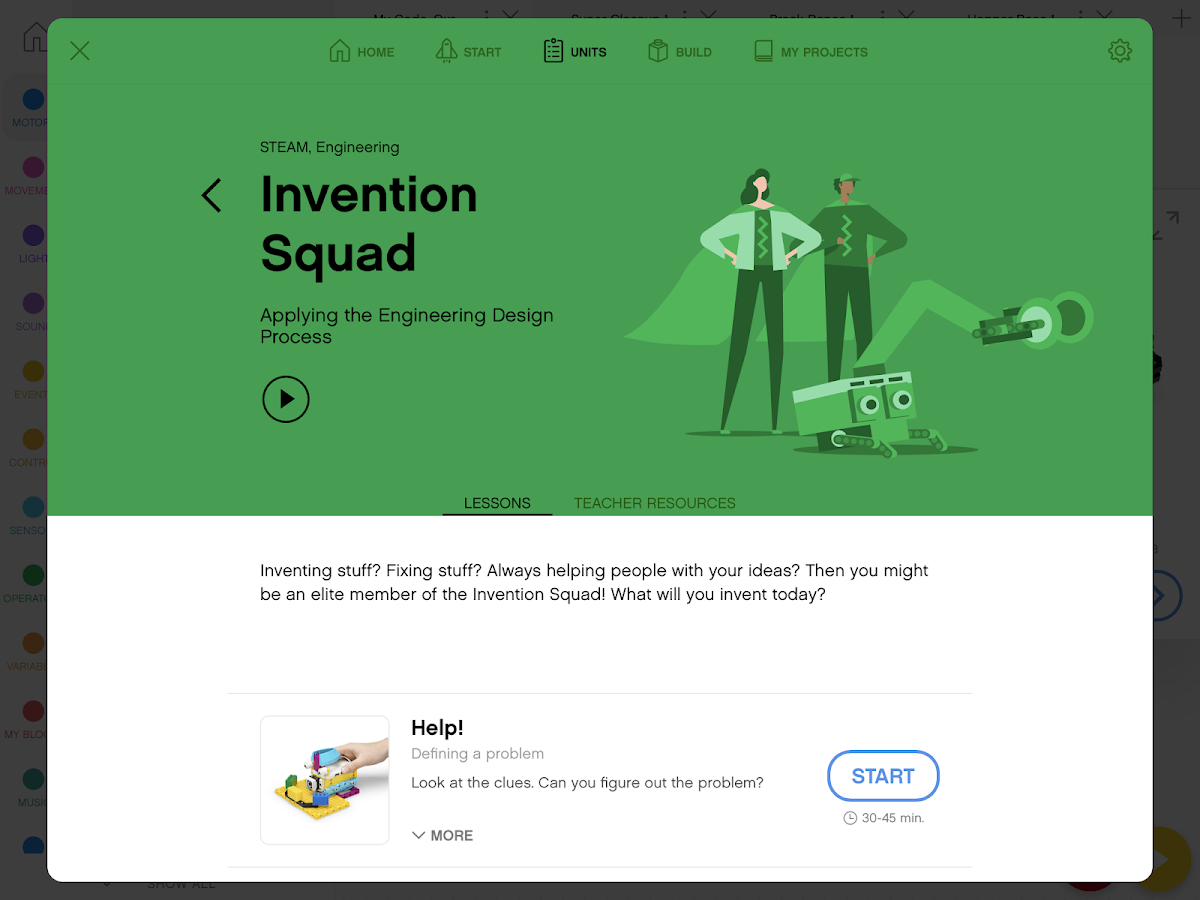Go to the Home section

tap(362, 51)
